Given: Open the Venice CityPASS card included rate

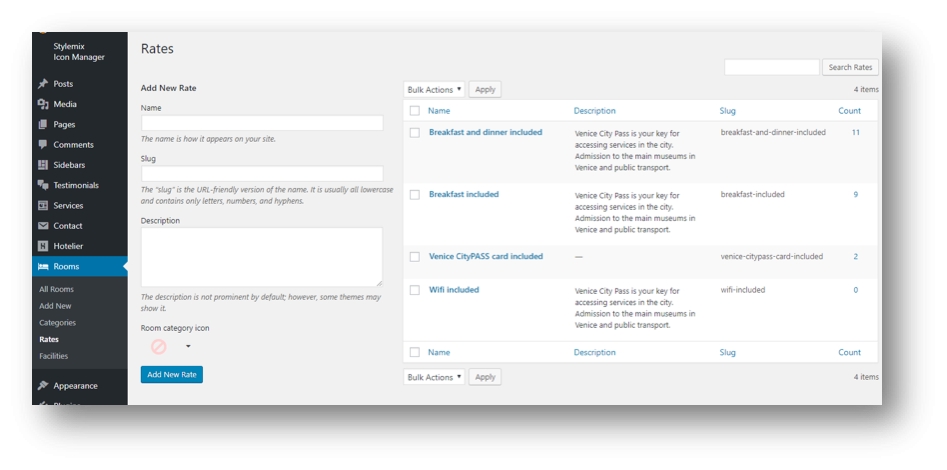Looking at the screenshot, I should coord(485,256).
